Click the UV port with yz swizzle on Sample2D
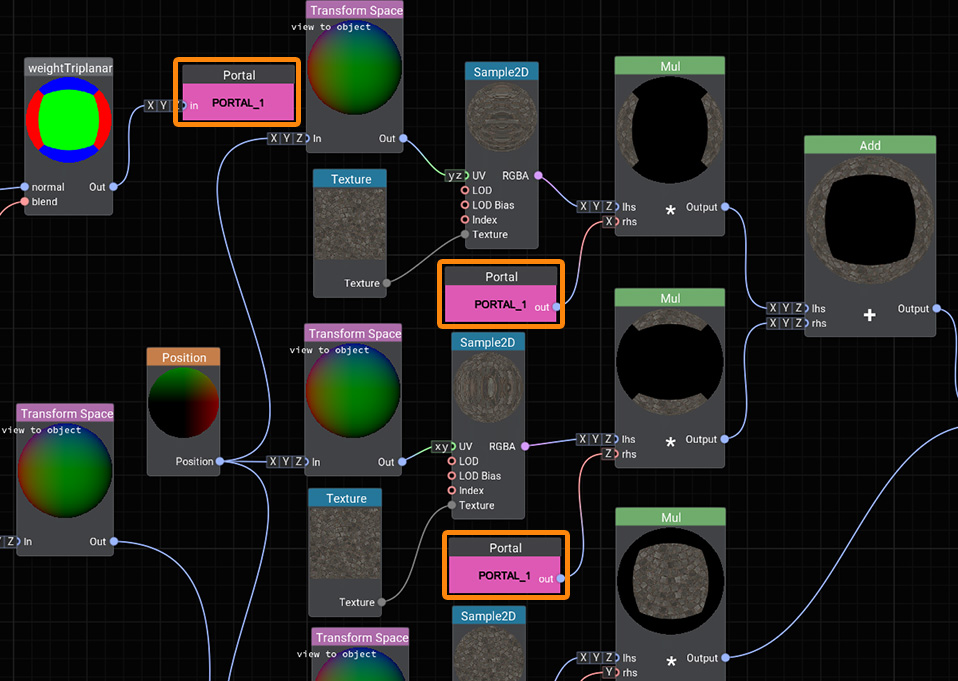958x681 pixels. click(466, 176)
